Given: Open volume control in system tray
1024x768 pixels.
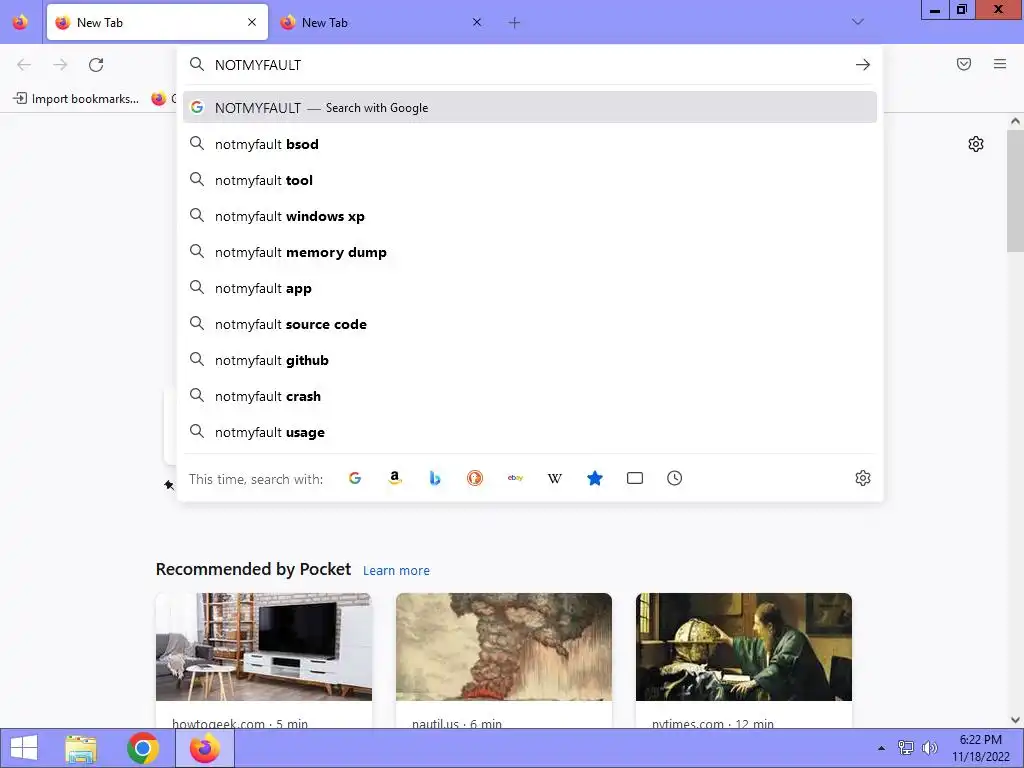Looking at the screenshot, I should [929, 748].
